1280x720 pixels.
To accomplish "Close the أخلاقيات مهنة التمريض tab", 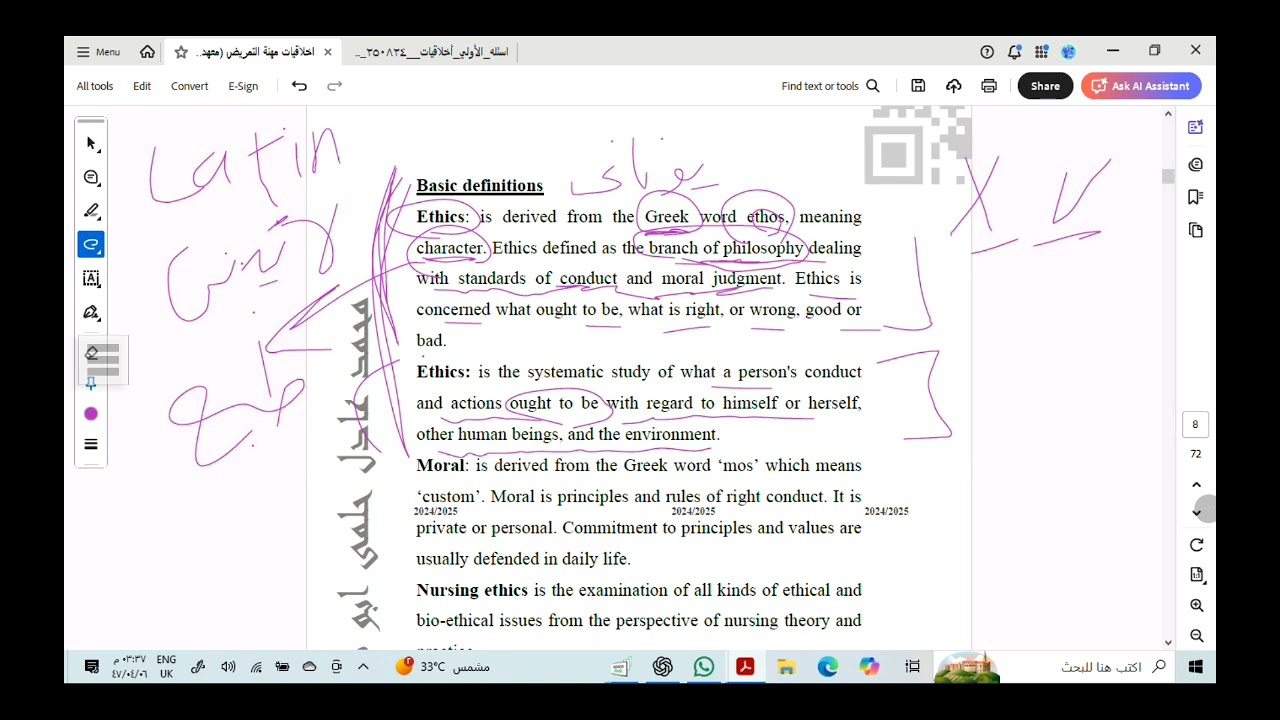I will [x=327, y=52].
